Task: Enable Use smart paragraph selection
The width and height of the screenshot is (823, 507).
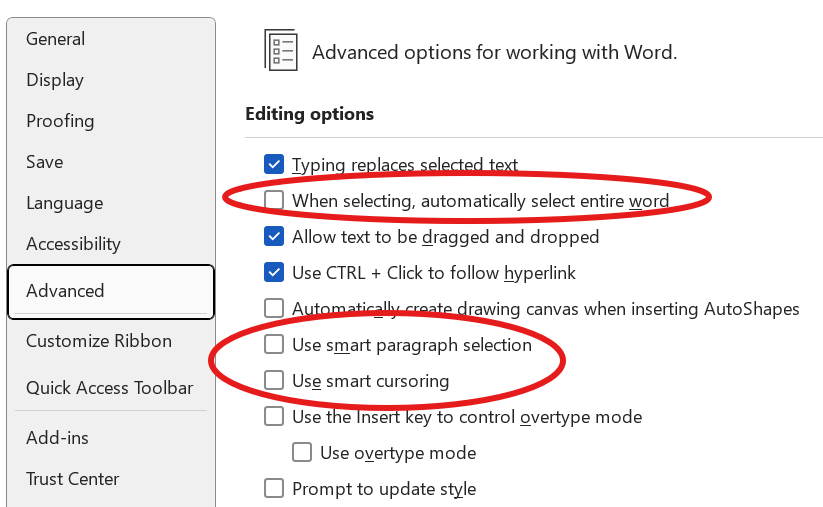Action: [x=274, y=344]
